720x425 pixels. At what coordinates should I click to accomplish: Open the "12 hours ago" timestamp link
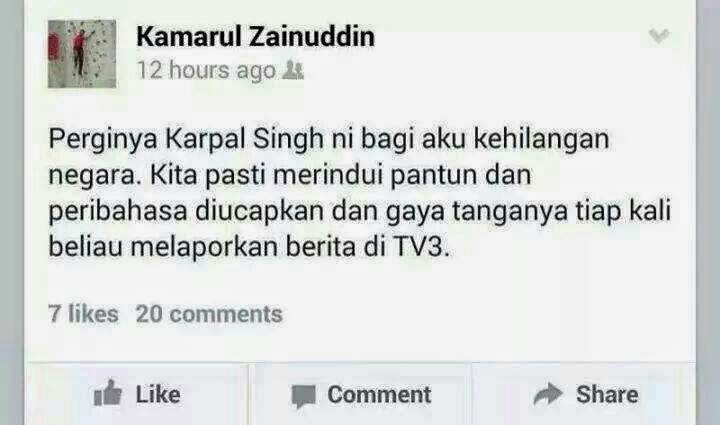tap(206, 71)
